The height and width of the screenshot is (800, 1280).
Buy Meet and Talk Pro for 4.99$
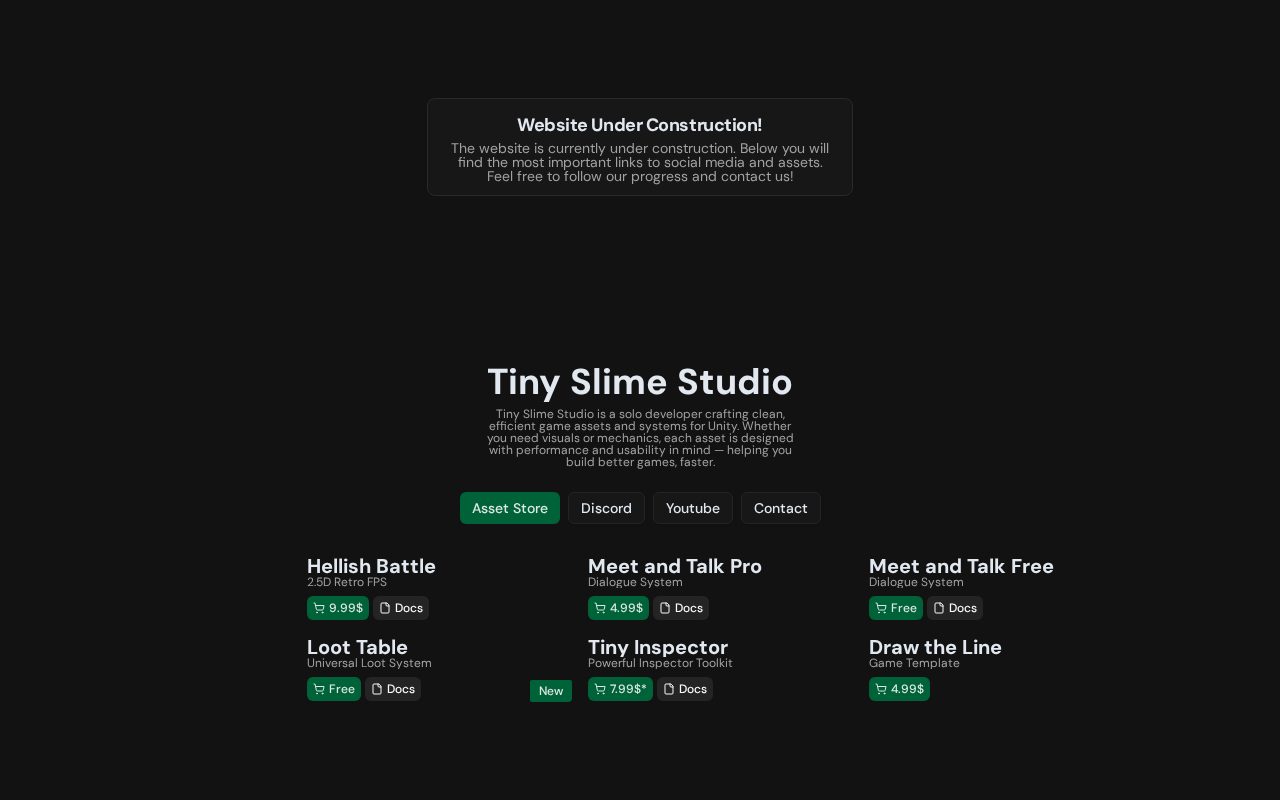pyautogui.click(x=618, y=608)
